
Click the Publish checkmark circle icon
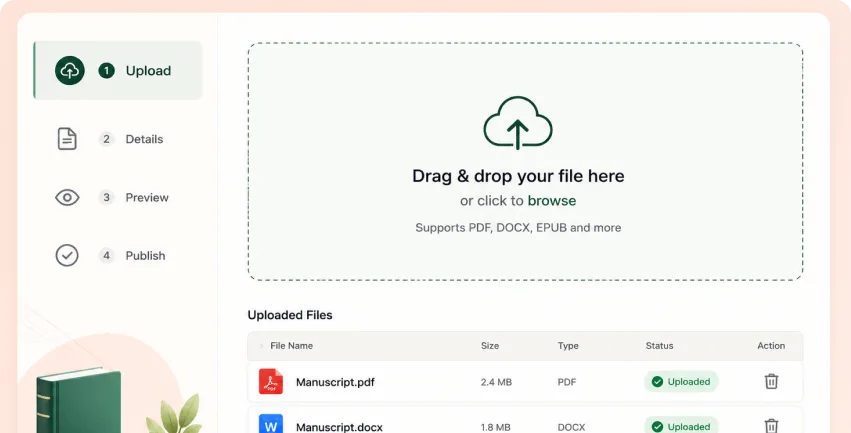67,256
